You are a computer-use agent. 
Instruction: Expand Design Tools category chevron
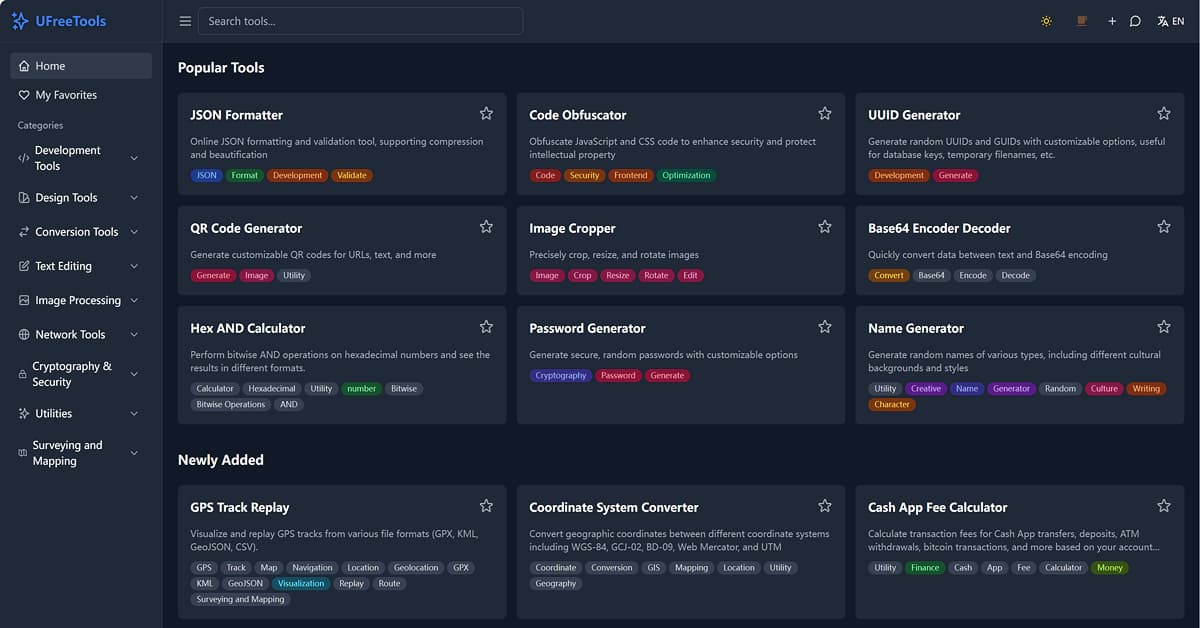[134, 198]
